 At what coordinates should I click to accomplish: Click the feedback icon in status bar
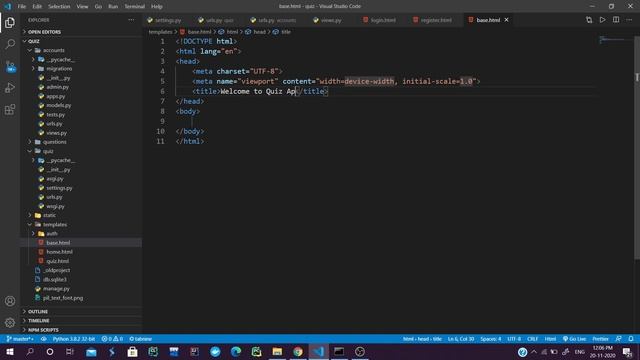coord(619,339)
